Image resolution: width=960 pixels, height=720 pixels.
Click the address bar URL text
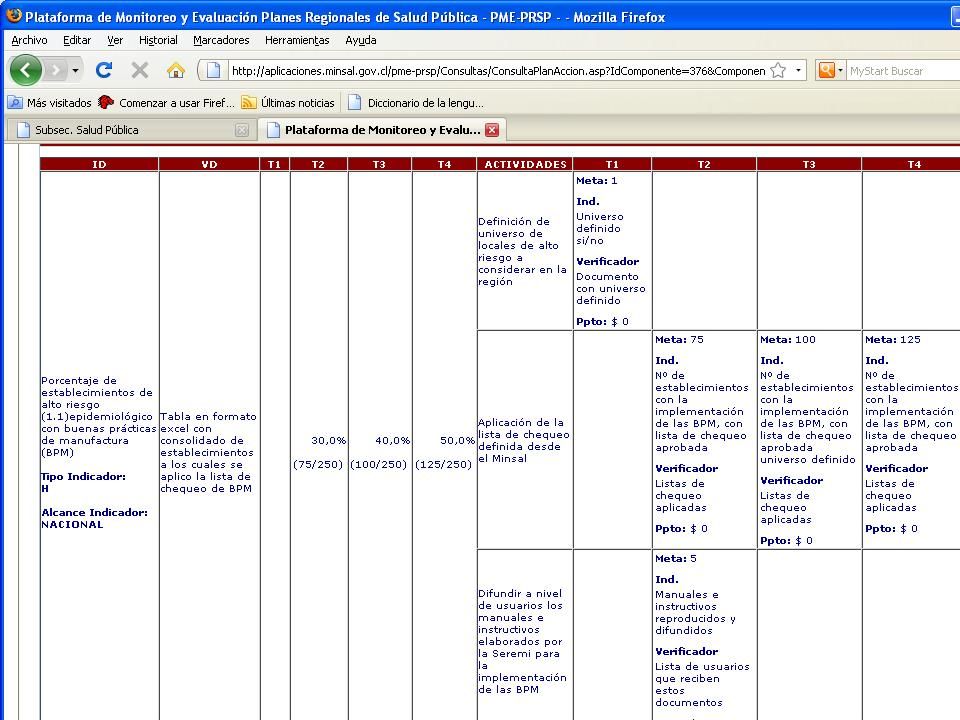point(498,71)
